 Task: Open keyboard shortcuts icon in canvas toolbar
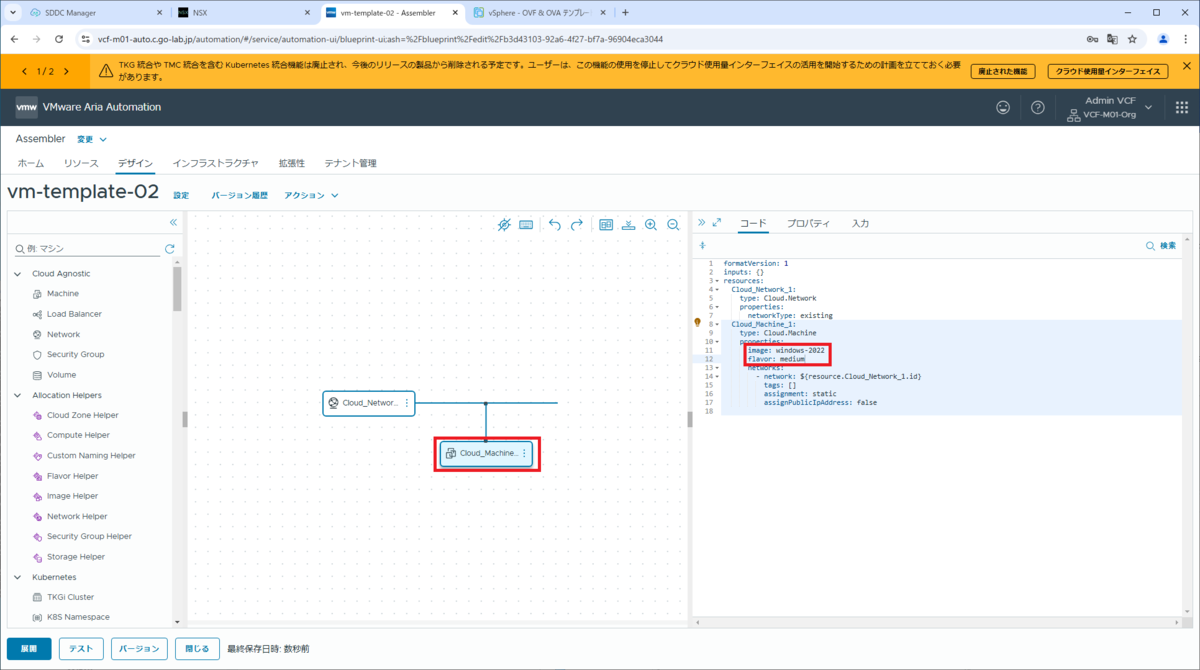(526, 225)
